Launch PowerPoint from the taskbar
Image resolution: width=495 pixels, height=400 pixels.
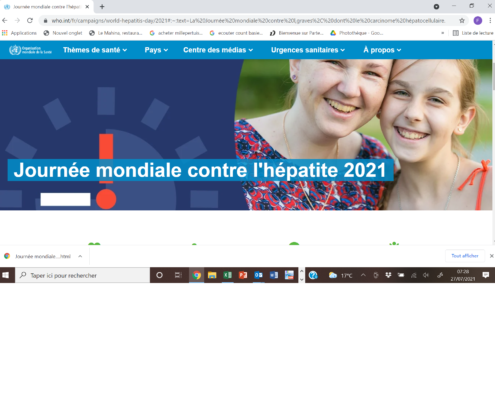[x=243, y=275]
